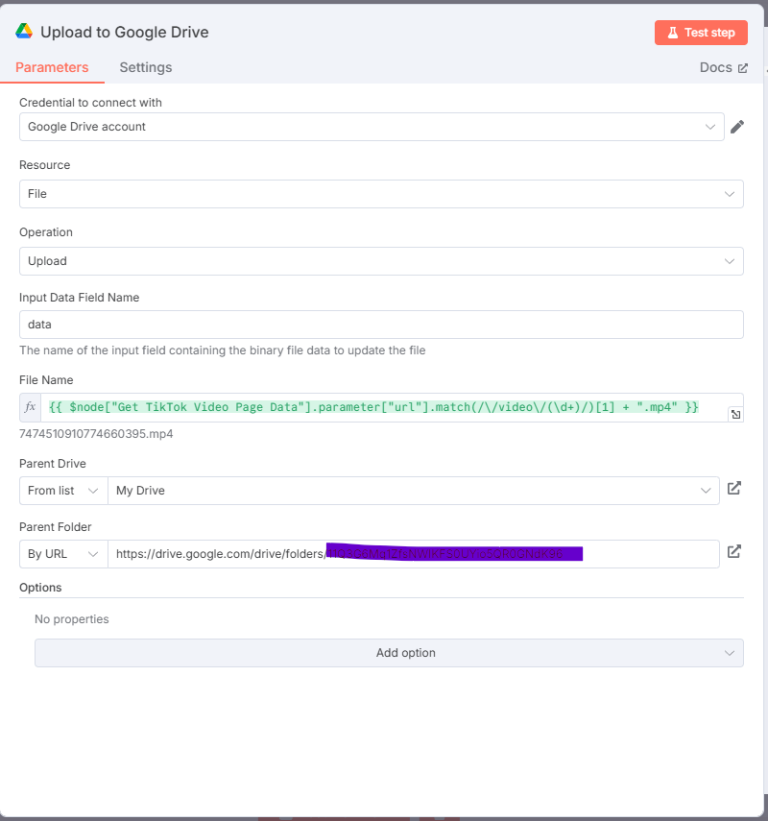Click the external link icon next to My Drive

(x=735, y=489)
